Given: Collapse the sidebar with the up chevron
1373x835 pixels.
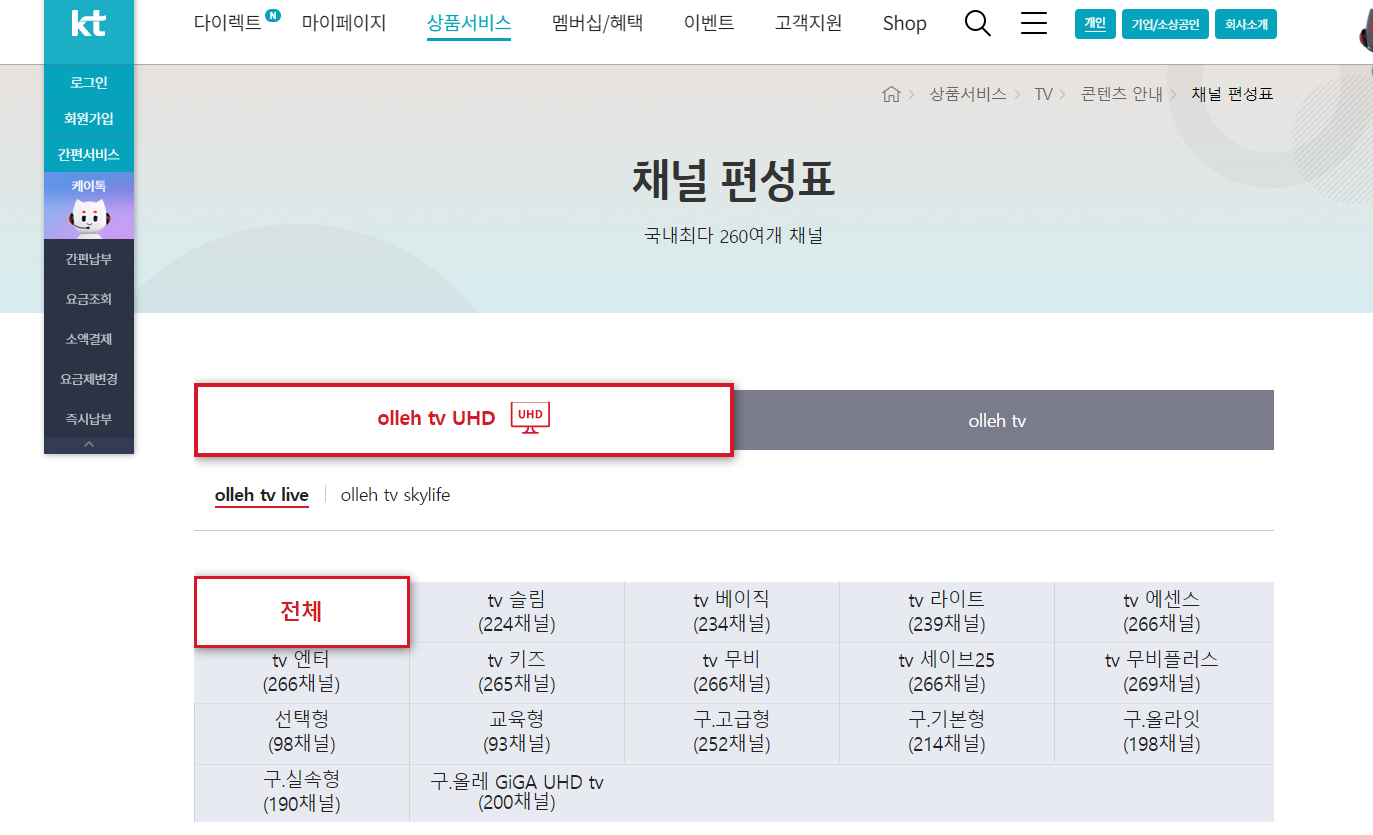Looking at the screenshot, I should pos(89,444).
